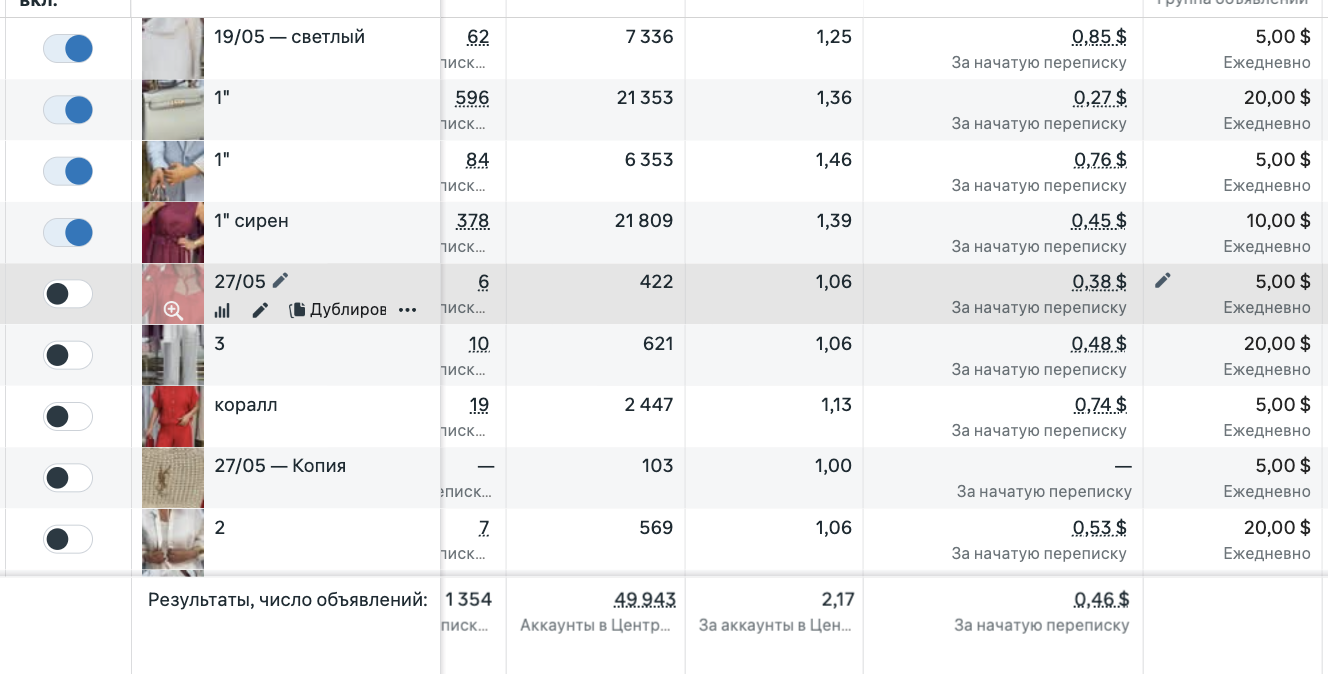The width and height of the screenshot is (1328, 674).
Task: Switch on the 27/05 — Копия ad
Action: (x=68, y=478)
